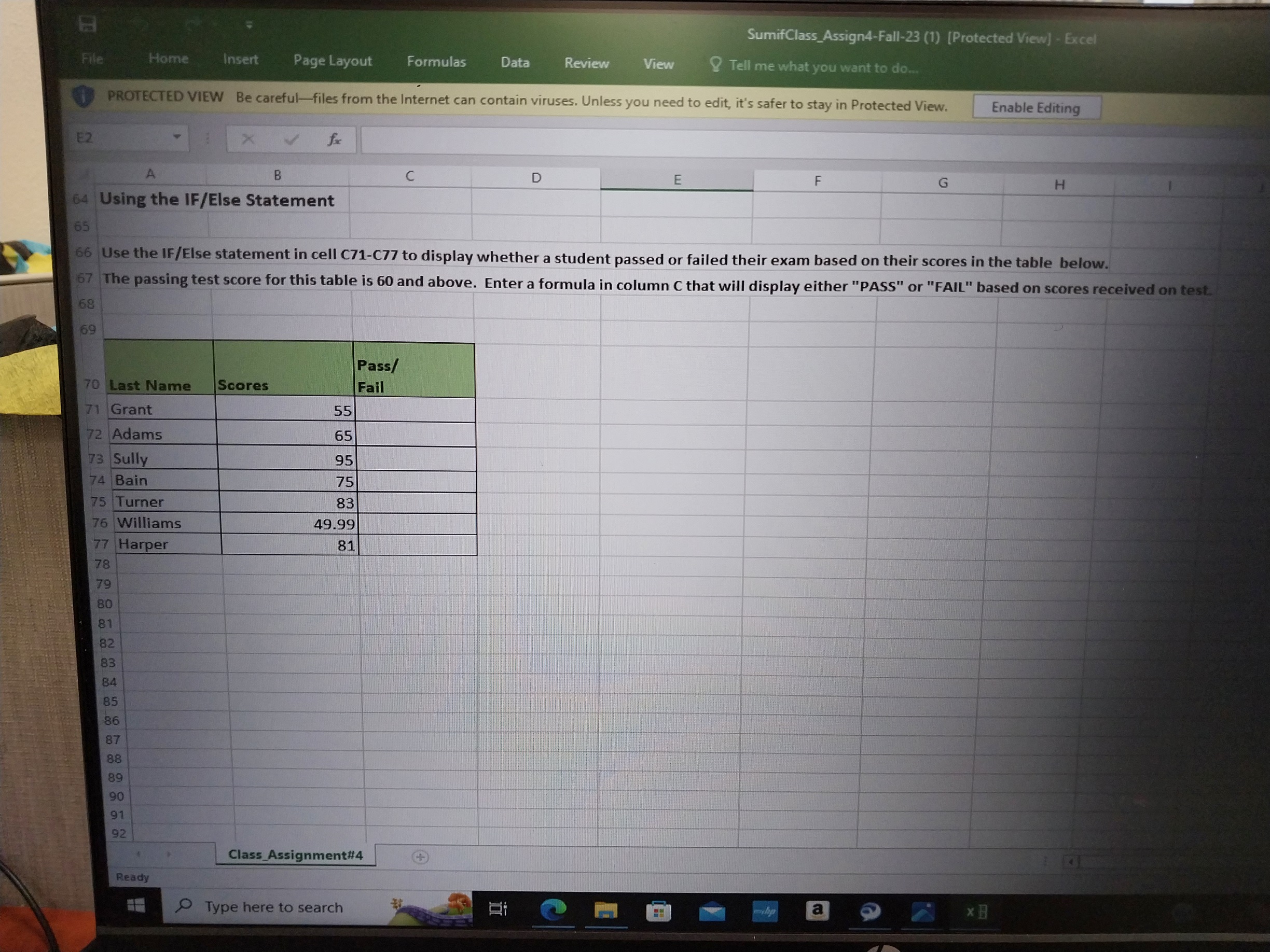
Task: Click the Cancel (X) icon beside the formula bar
Action: pyautogui.click(x=249, y=139)
